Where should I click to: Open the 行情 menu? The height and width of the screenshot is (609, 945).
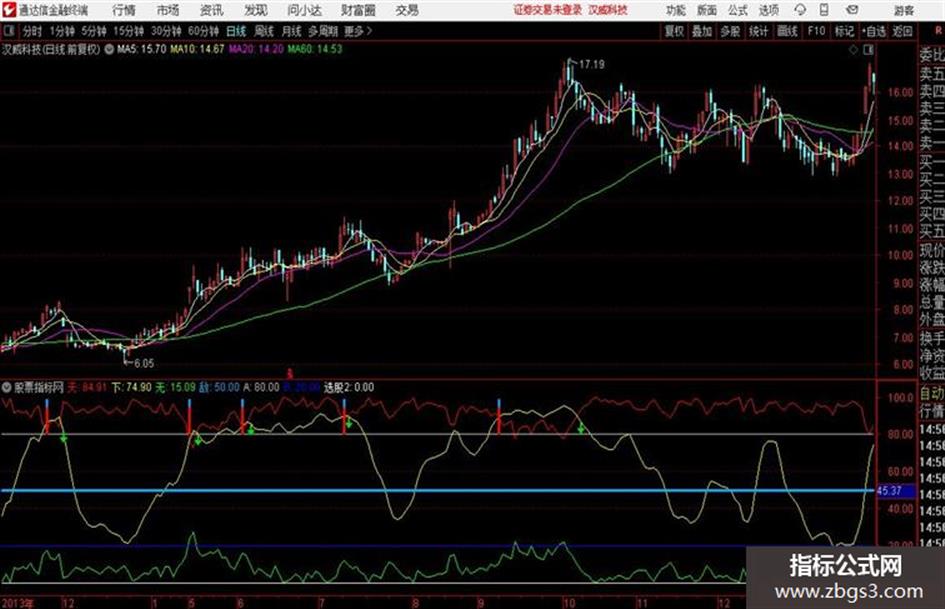point(124,10)
